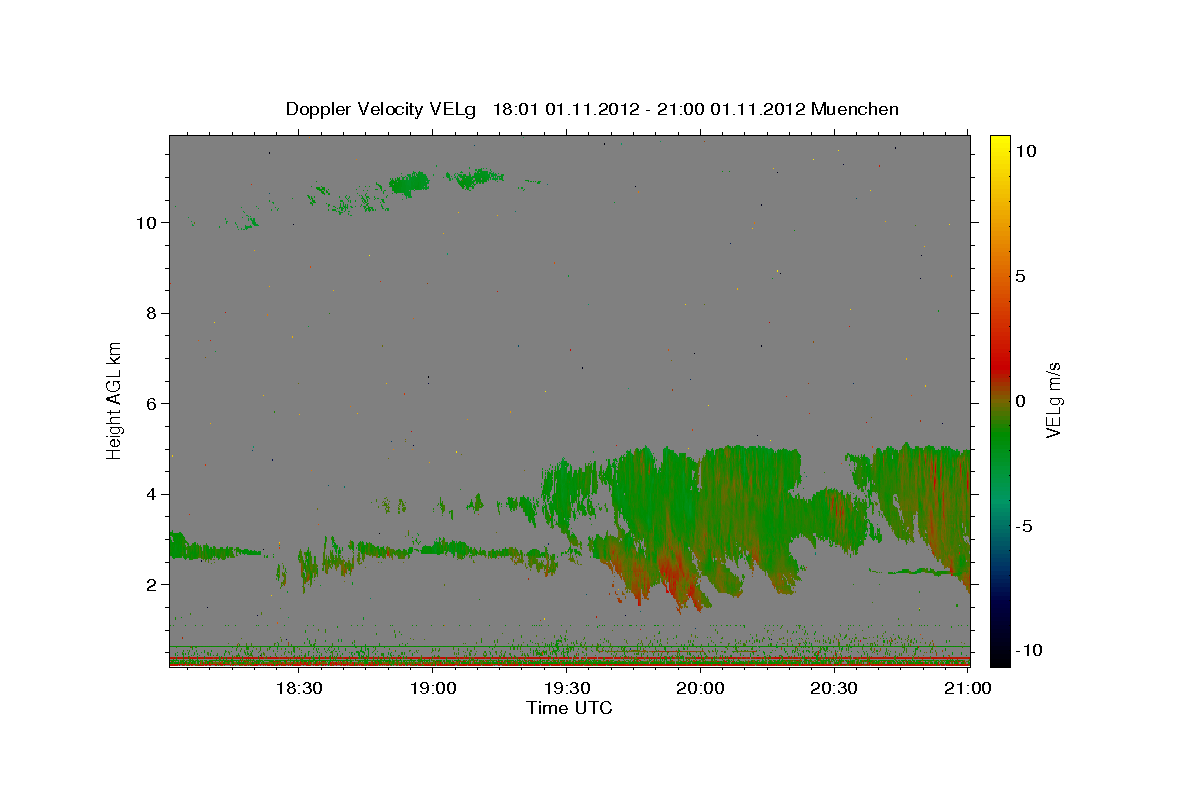Click the 20:00 time tick label

point(700,688)
